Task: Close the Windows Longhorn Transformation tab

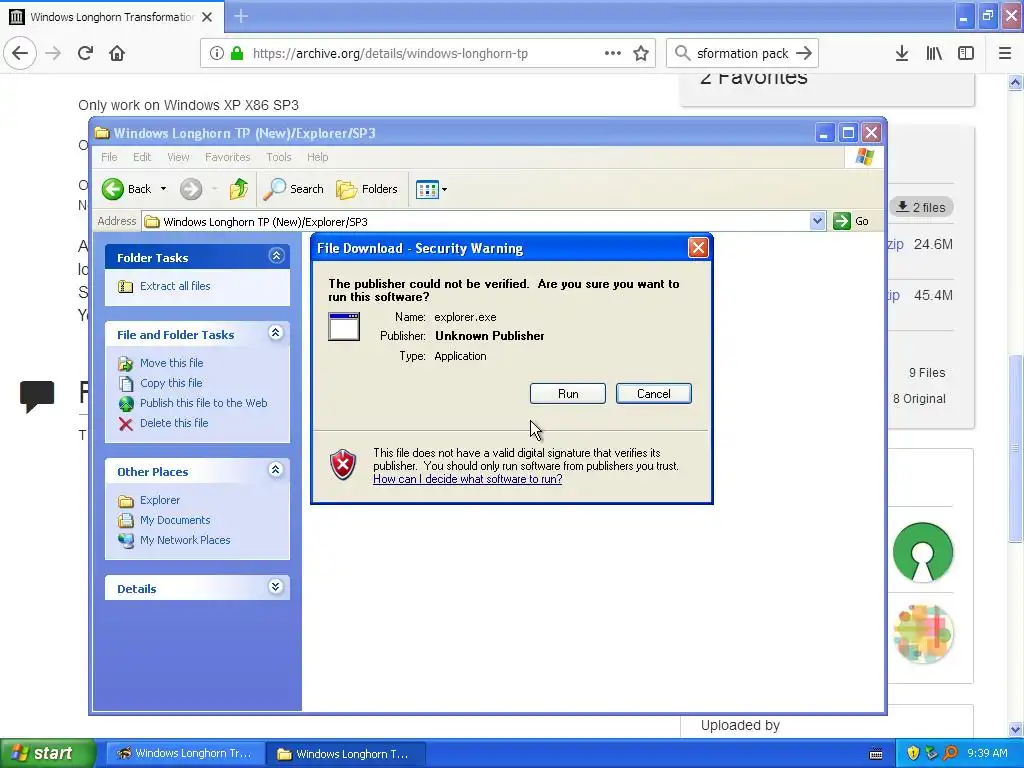Action: click(207, 17)
